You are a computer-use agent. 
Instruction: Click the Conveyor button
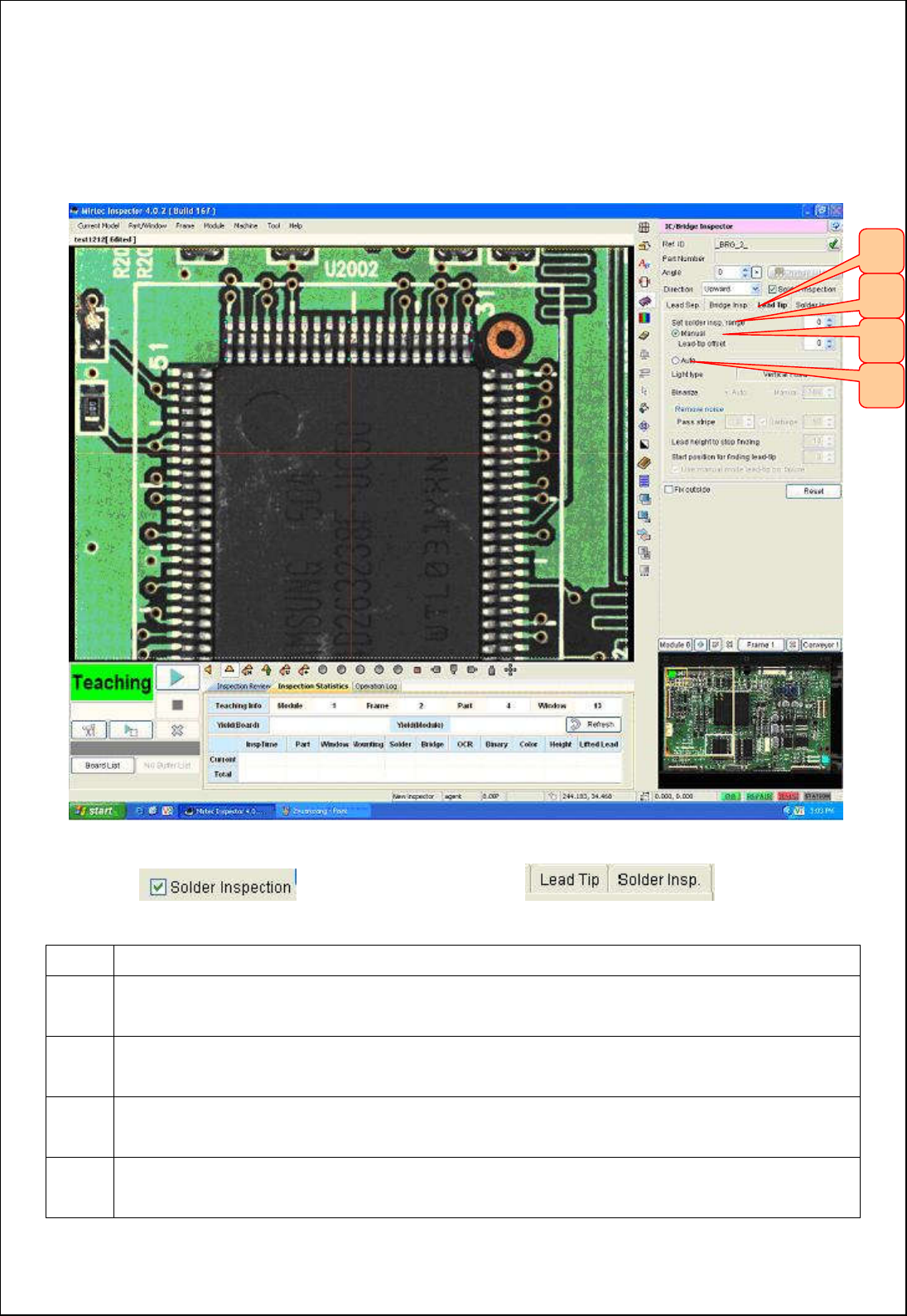[x=821, y=644]
